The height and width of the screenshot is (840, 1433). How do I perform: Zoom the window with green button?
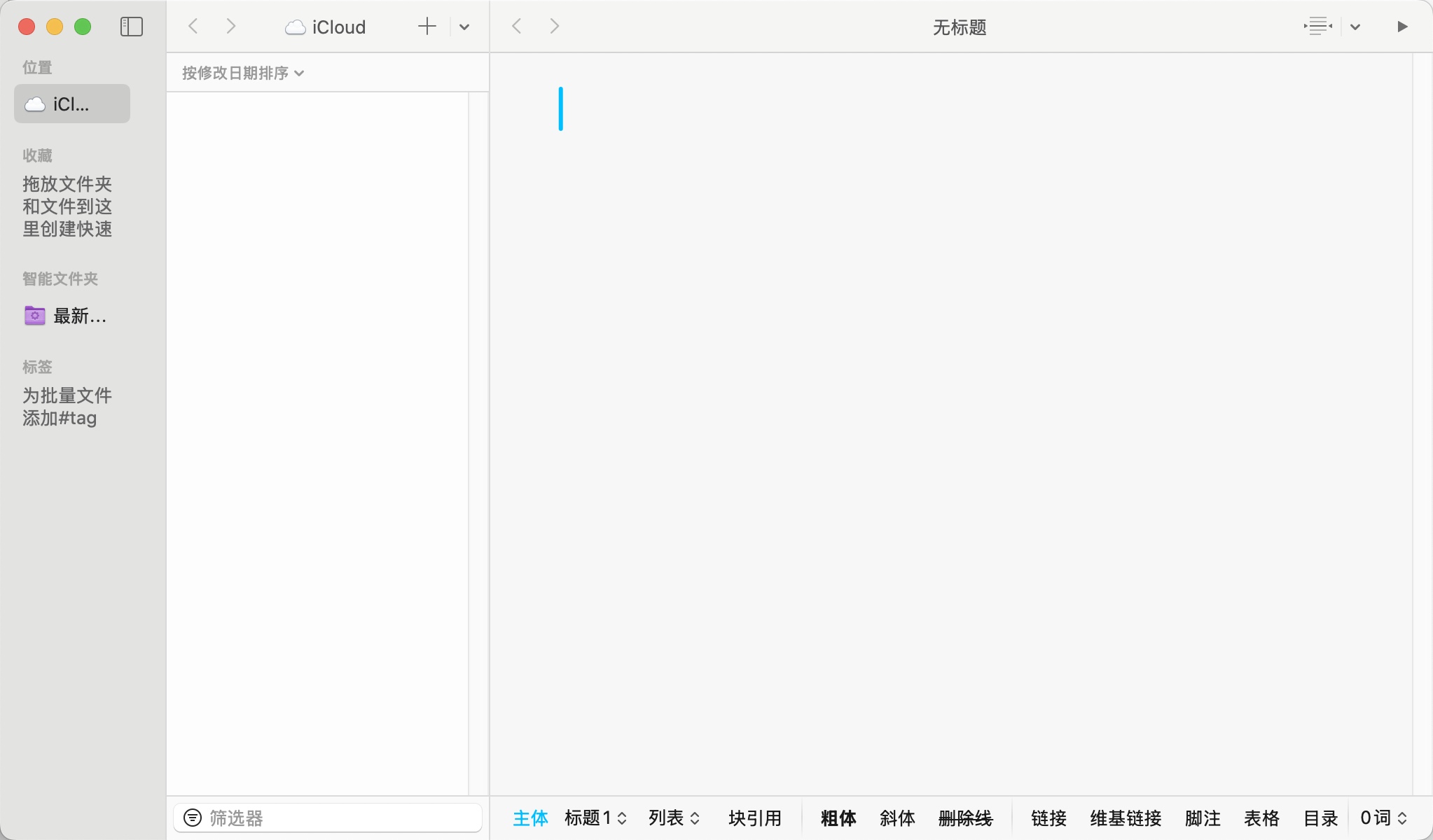pyautogui.click(x=83, y=27)
